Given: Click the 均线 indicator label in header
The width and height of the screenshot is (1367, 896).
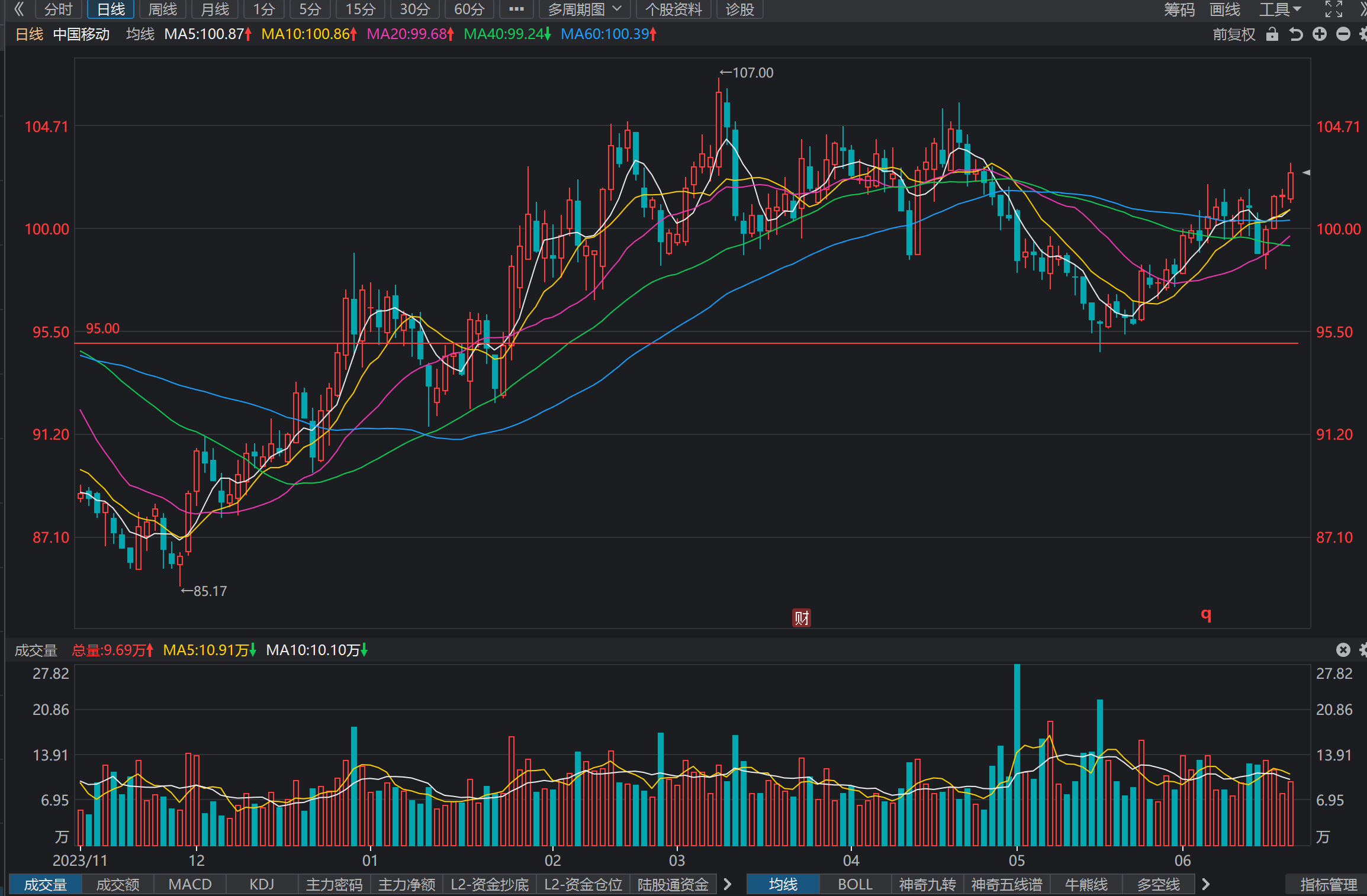Looking at the screenshot, I should [140, 34].
